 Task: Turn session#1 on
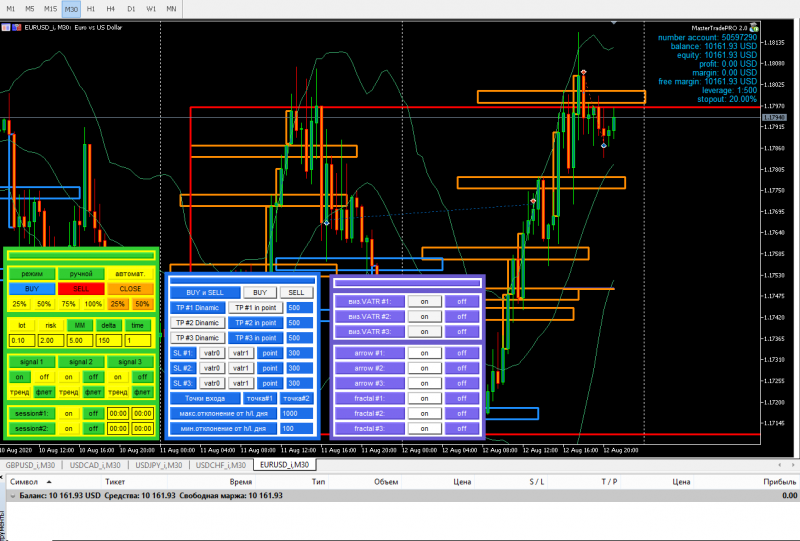(68, 413)
